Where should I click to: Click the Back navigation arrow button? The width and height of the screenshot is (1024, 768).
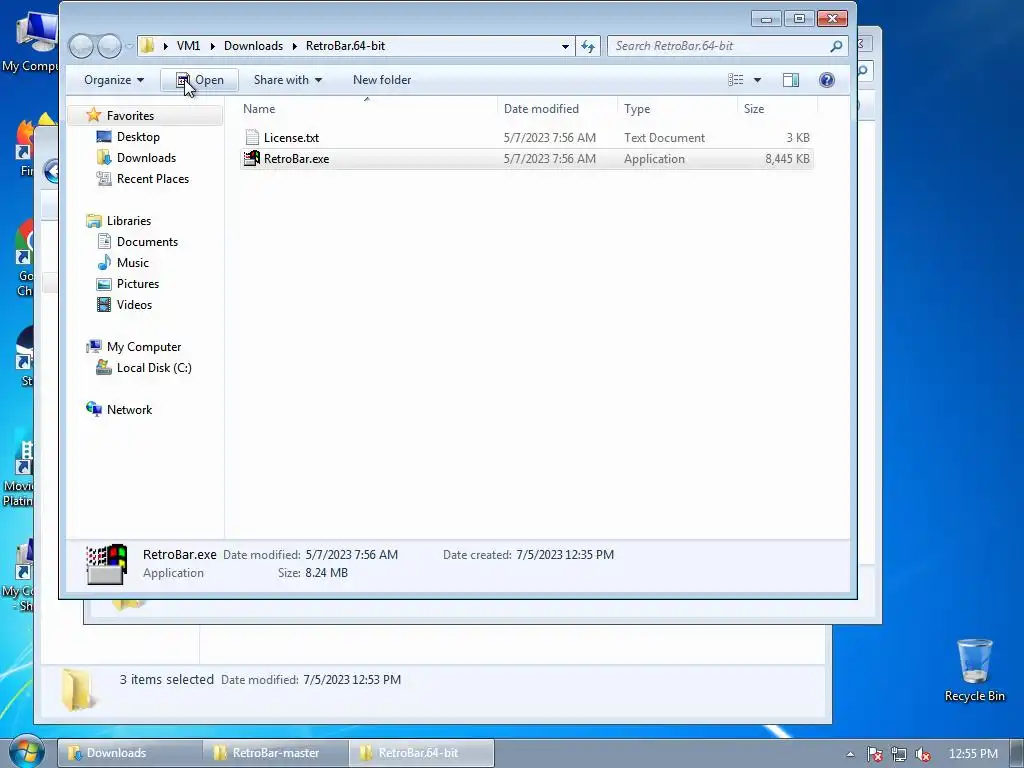pyautogui.click(x=81, y=46)
